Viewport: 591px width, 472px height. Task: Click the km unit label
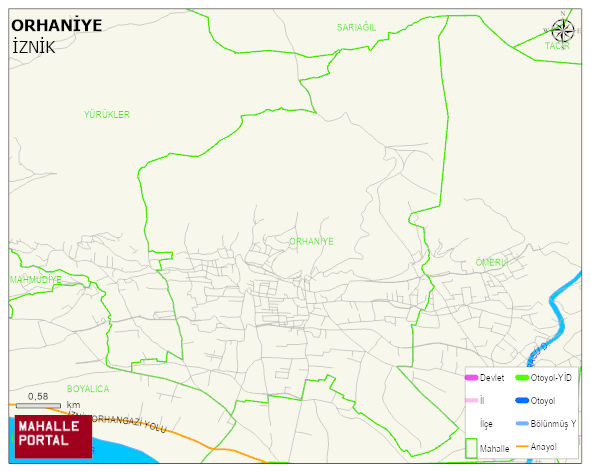click(x=73, y=405)
